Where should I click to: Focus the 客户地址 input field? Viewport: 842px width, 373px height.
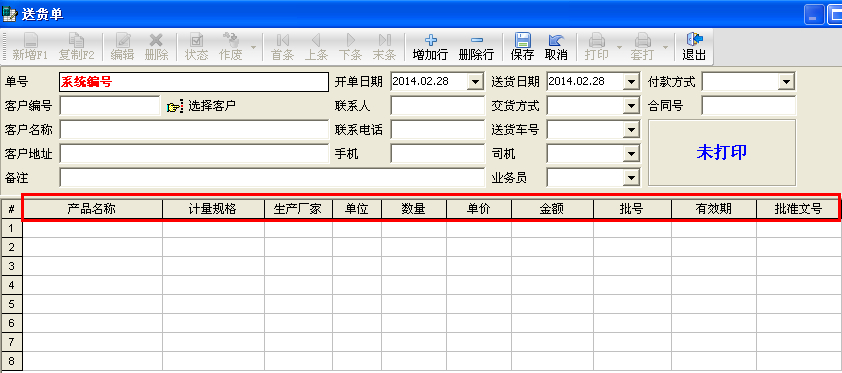tap(194, 153)
